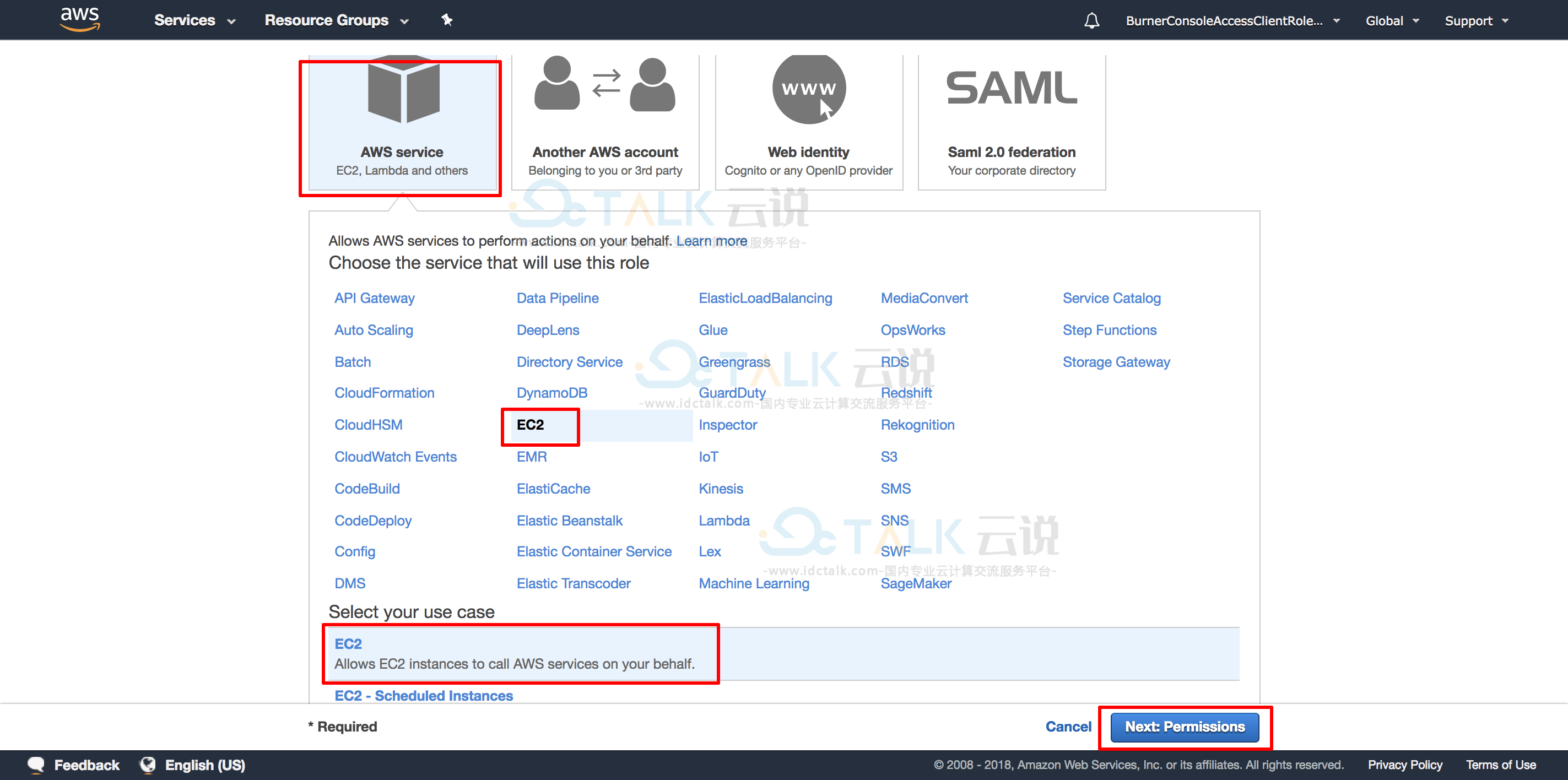The image size is (1568, 780).
Task: Choose OpsWorks service
Action: 912,330
